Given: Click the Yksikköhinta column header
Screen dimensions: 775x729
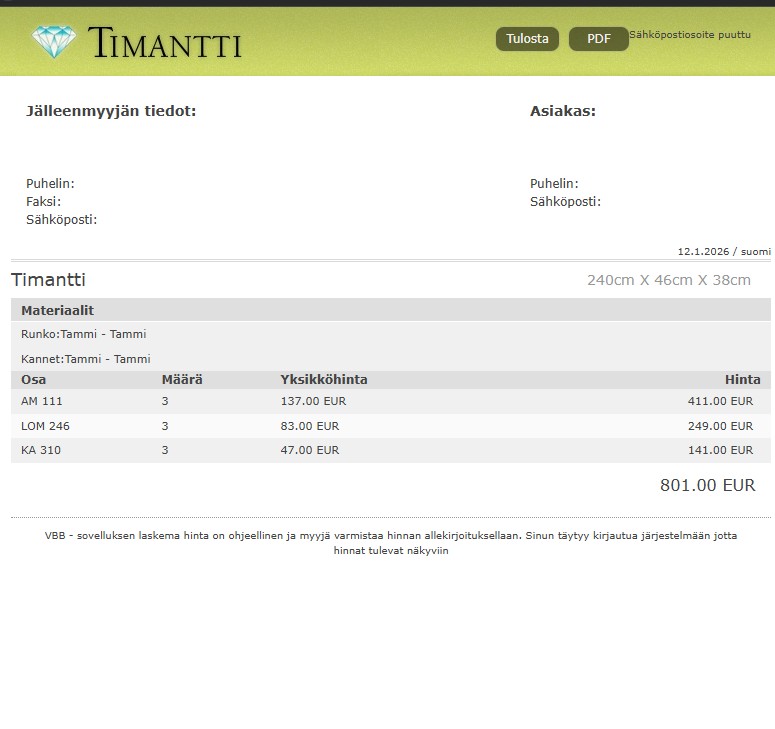Looking at the screenshot, I should 323,380.
